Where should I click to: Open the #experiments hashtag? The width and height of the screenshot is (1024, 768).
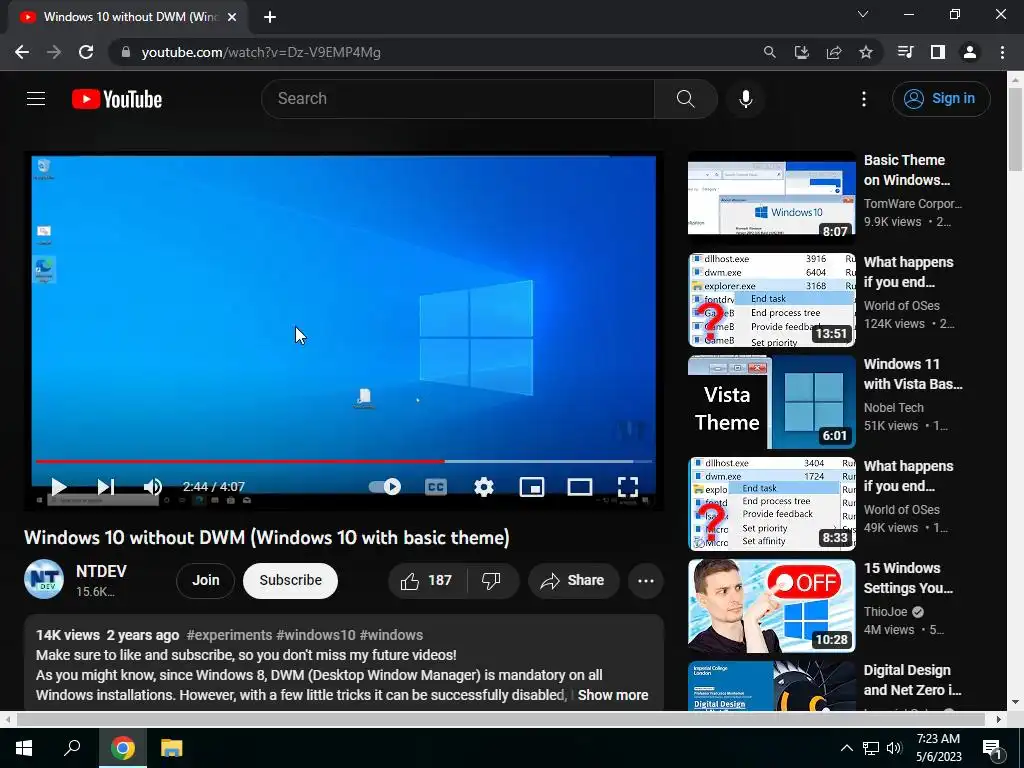click(x=229, y=635)
